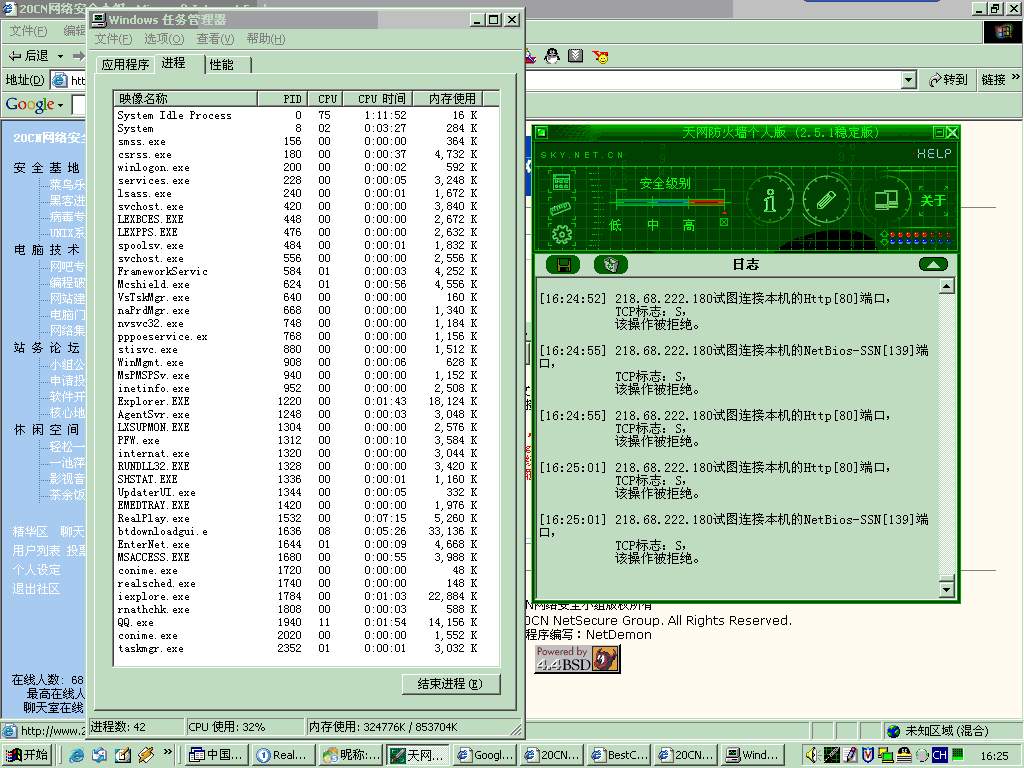The height and width of the screenshot is (768, 1024).
Task: Click the CH input language indicator
Action: 939,755
